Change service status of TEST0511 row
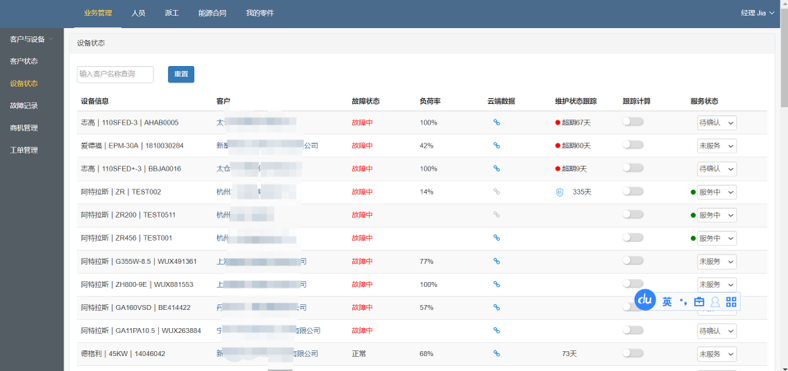Screen dimensions: 788x371 [717, 215]
